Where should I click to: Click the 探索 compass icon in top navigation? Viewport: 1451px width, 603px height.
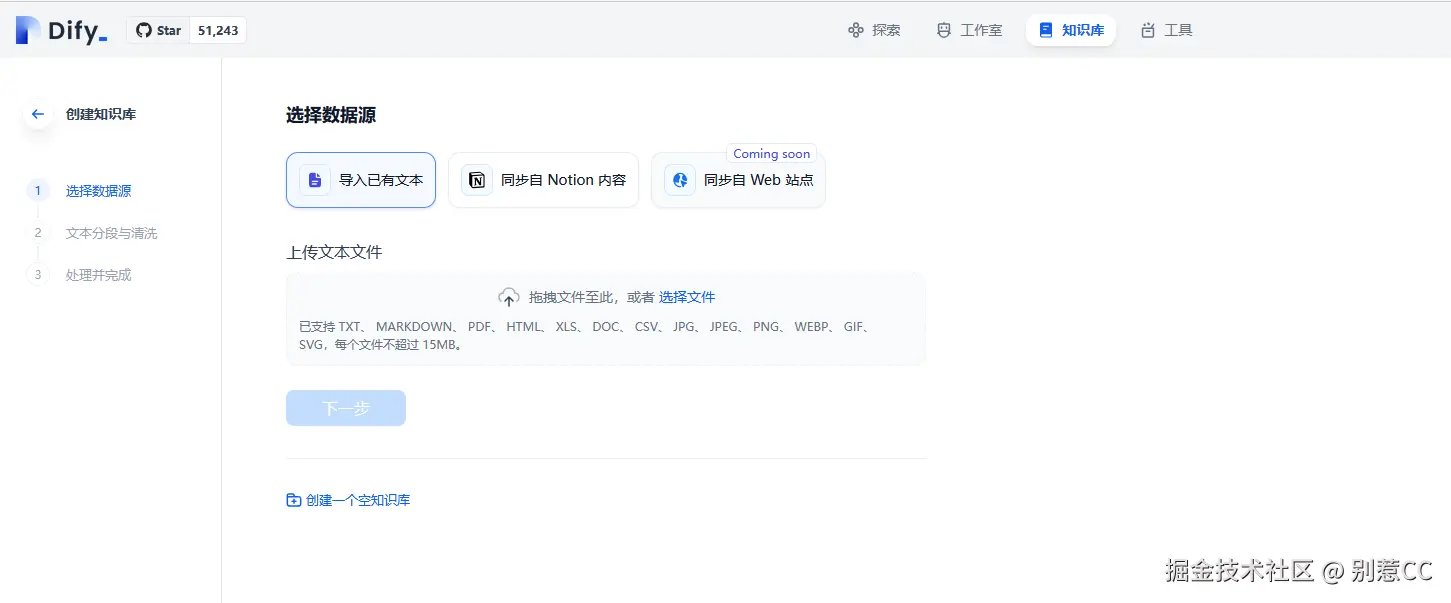853,30
